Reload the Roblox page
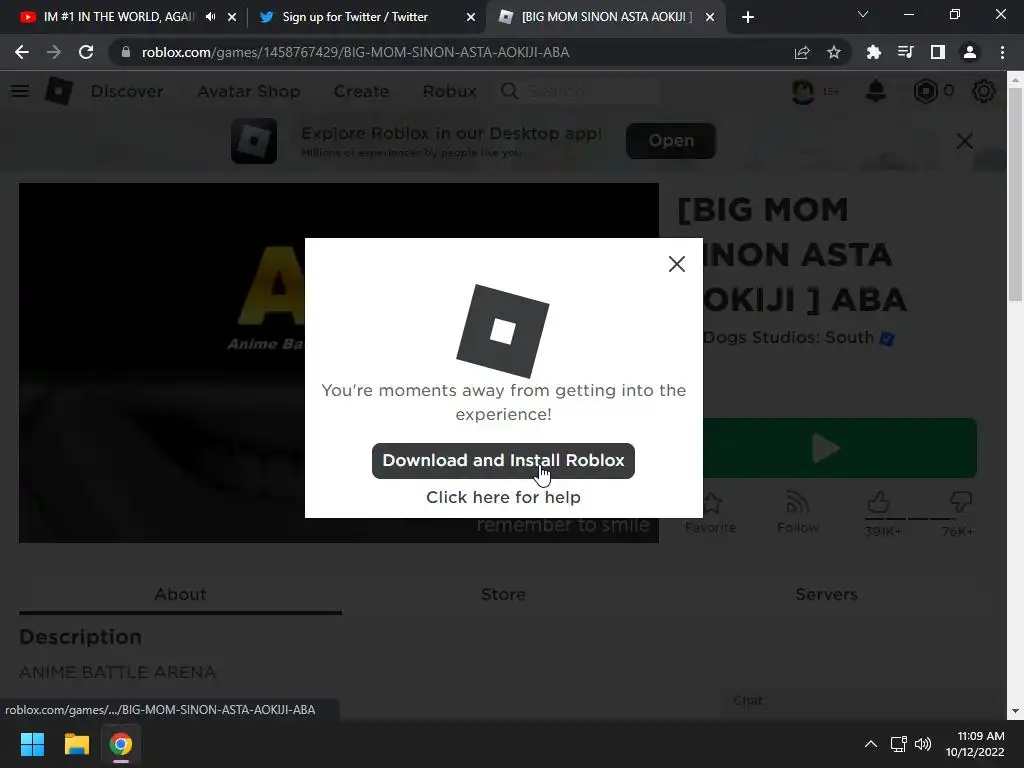The height and width of the screenshot is (768, 1024). point(86,52)
